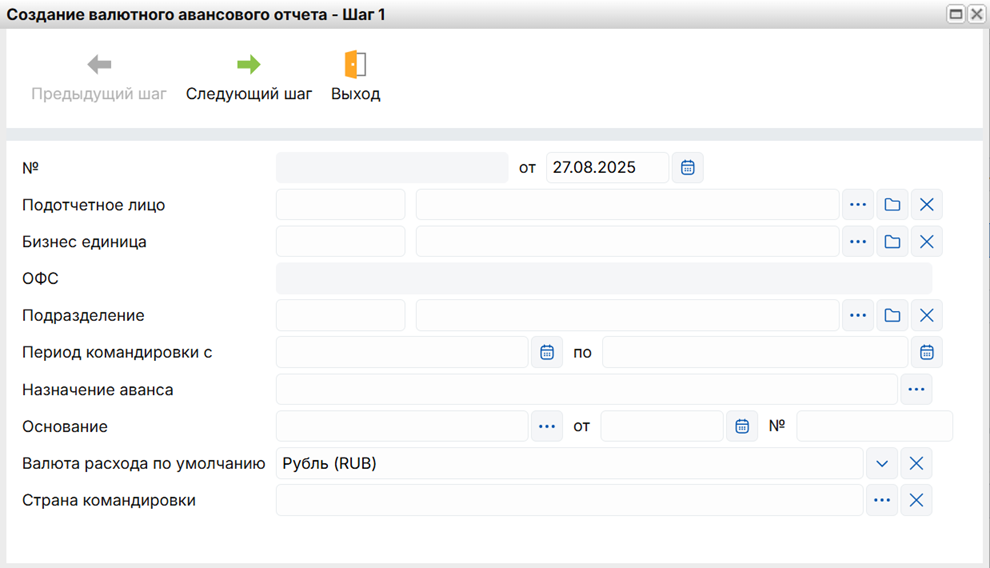Open folder icon for Бизнес единица
This screenshot has width=990, height=568.
point(892,242)
